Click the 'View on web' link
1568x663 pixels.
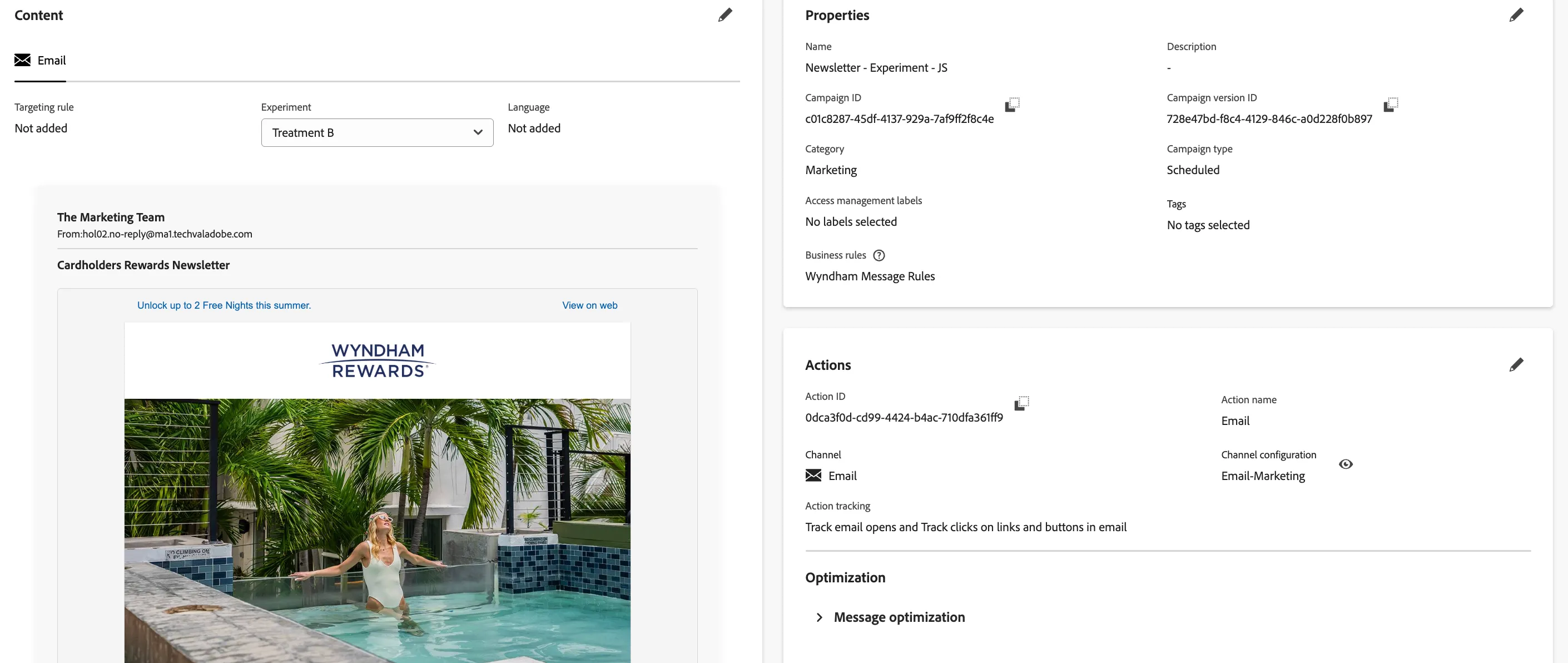(x=589, y=305)
